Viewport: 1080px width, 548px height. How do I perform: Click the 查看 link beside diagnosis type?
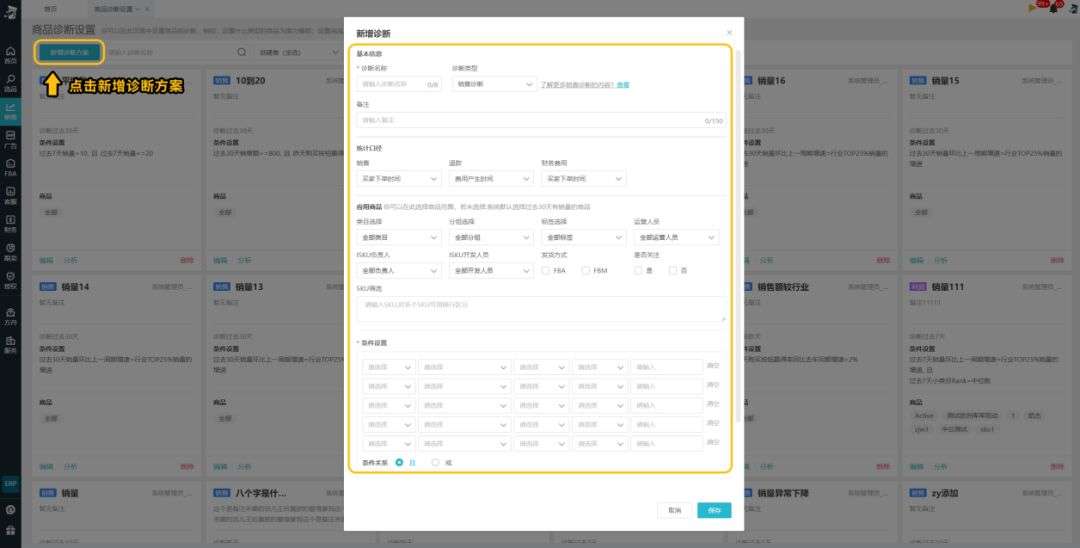pos(623,85)
